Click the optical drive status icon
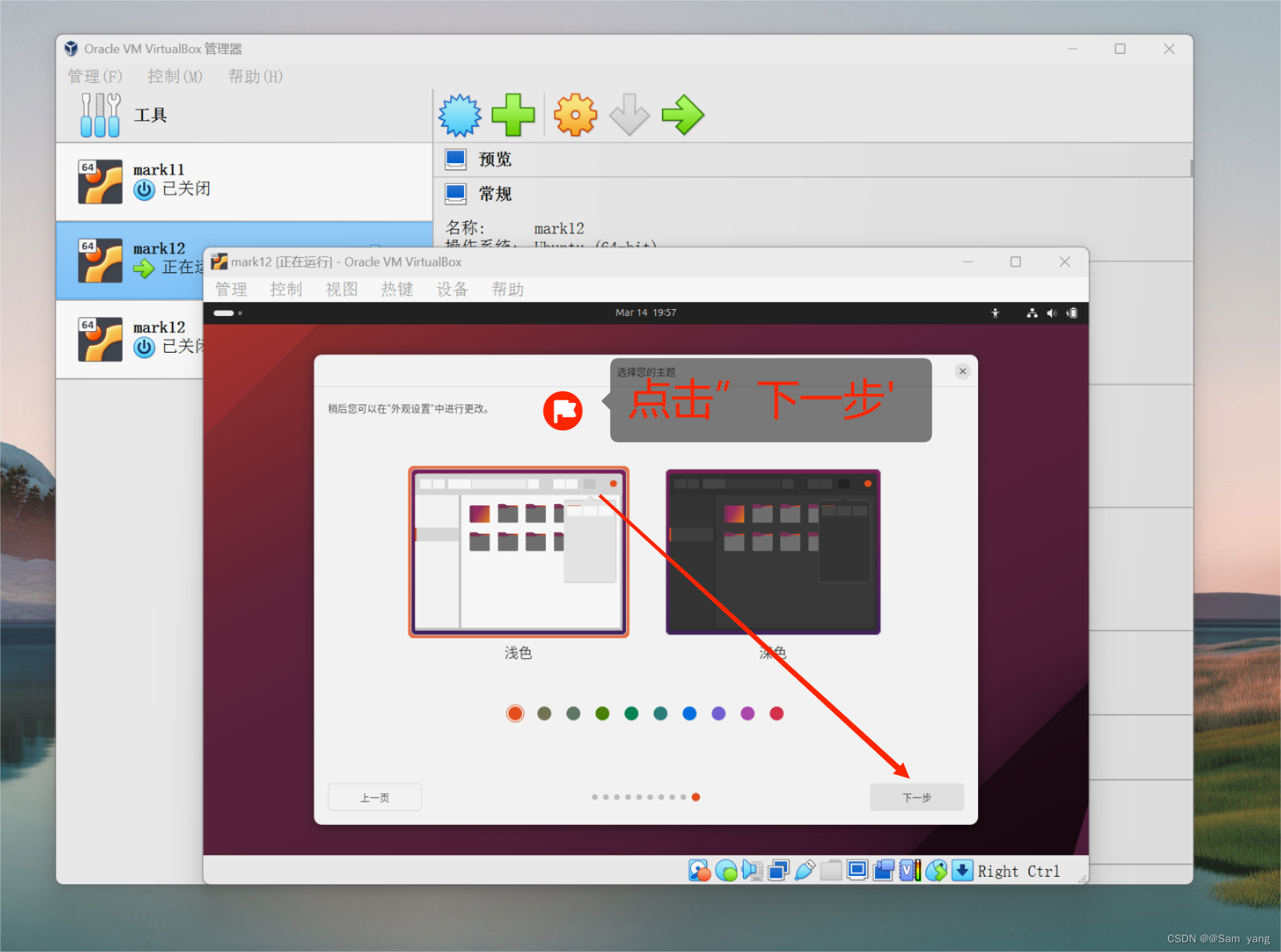Screen dimensions: 1281x952 (x=726, y=870)
